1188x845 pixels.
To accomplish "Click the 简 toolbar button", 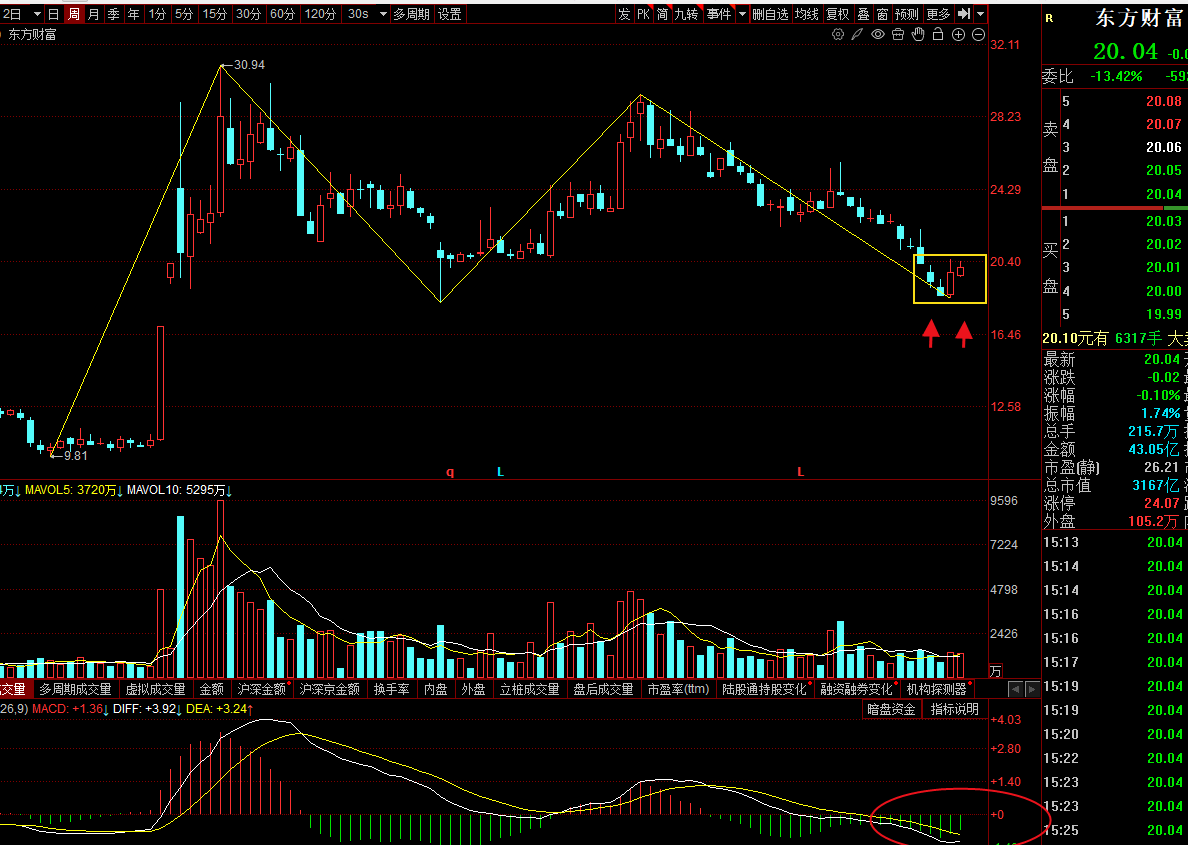I will (663, 14).
